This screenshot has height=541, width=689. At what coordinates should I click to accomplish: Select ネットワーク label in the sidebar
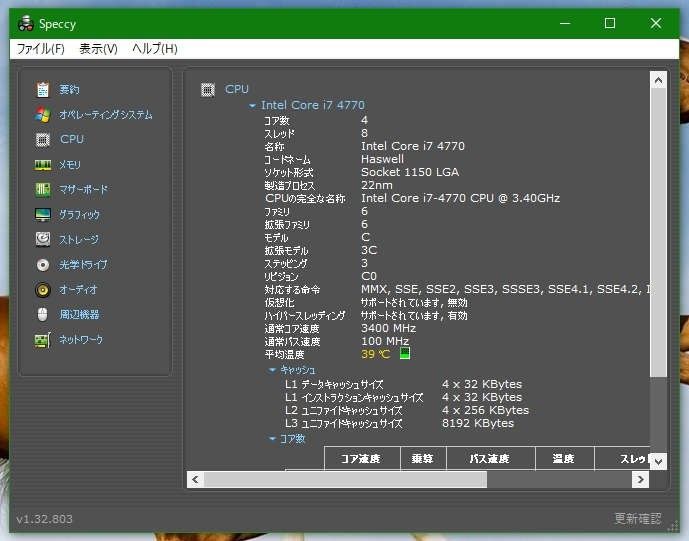pyautogui.click(x=81, y=339)
